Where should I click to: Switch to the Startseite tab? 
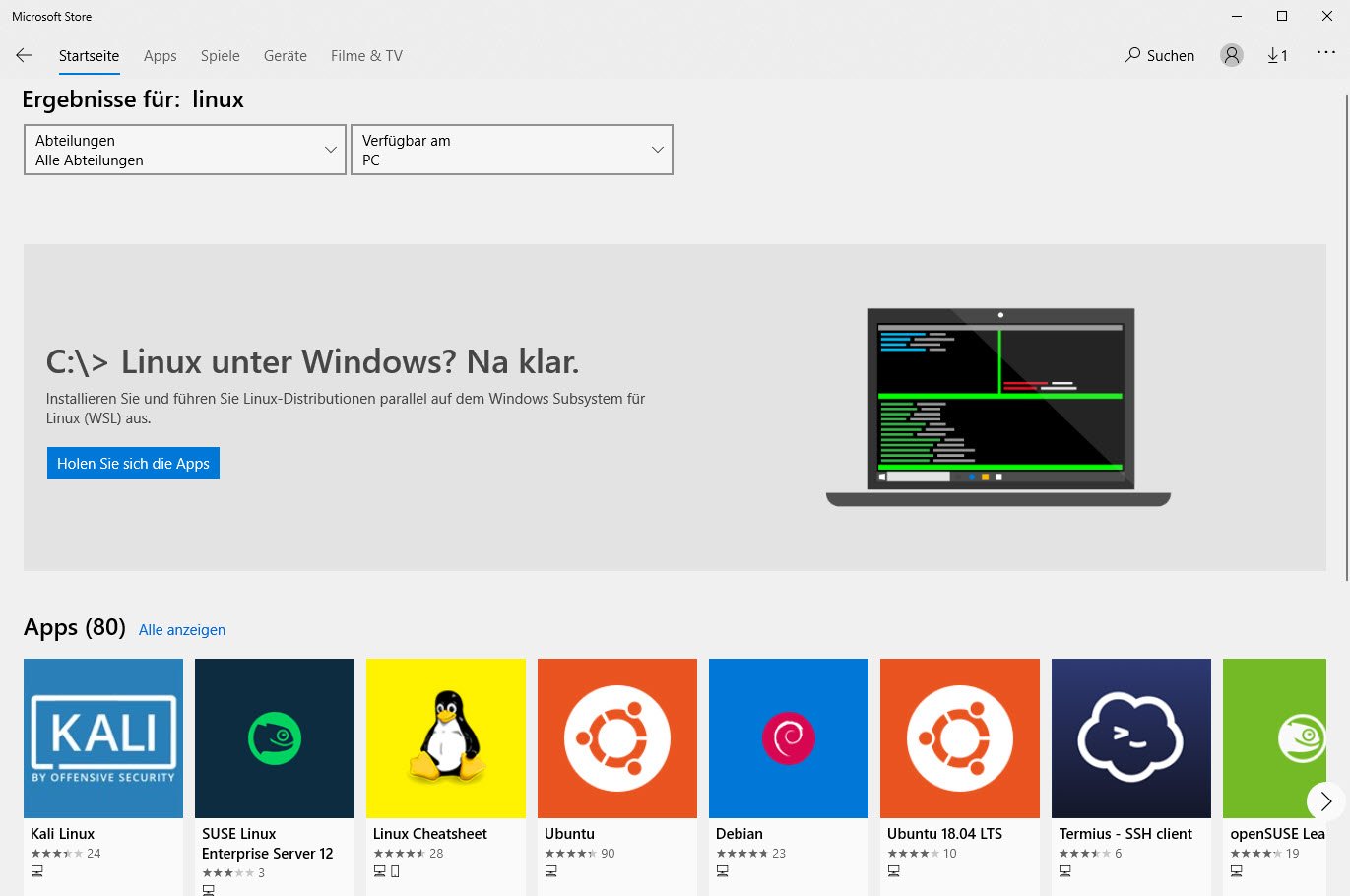(89, 56)
